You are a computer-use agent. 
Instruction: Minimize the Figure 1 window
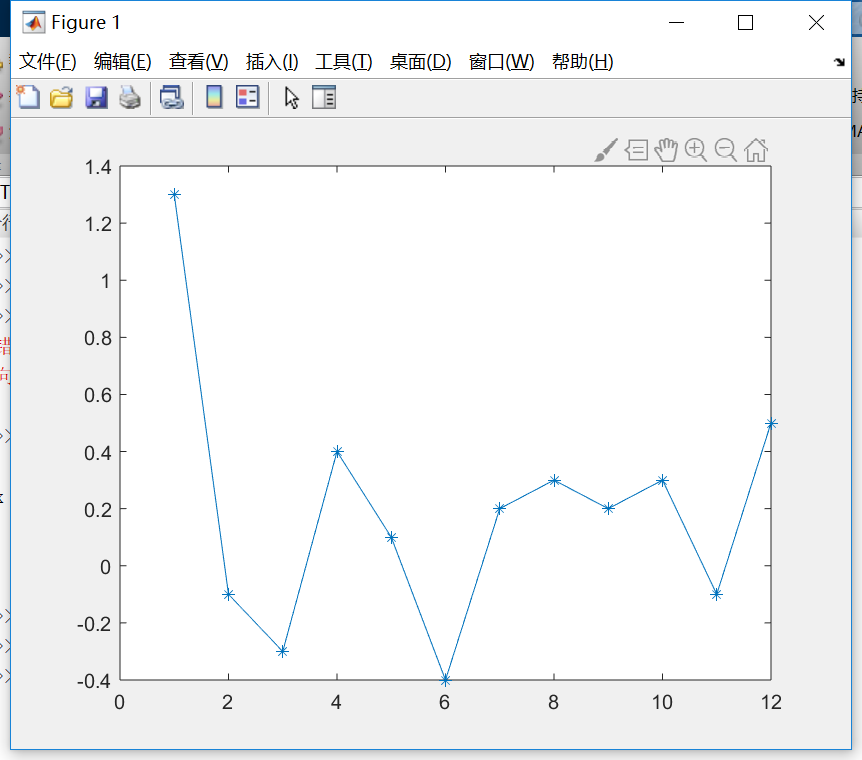click(676, 23)
